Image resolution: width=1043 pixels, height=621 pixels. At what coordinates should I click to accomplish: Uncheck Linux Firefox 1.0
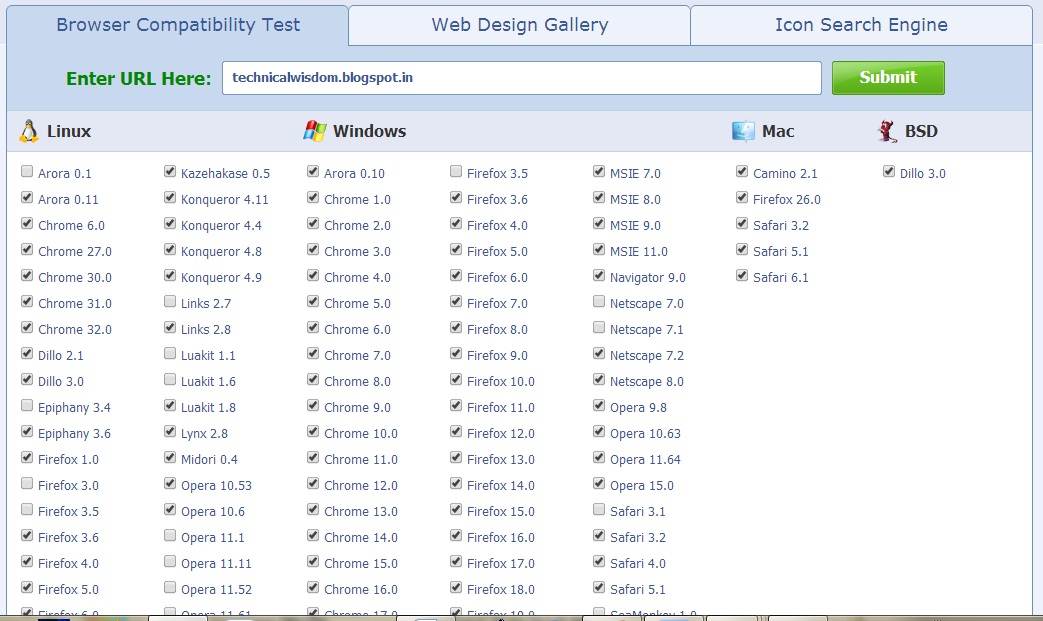tap(27, 457)
